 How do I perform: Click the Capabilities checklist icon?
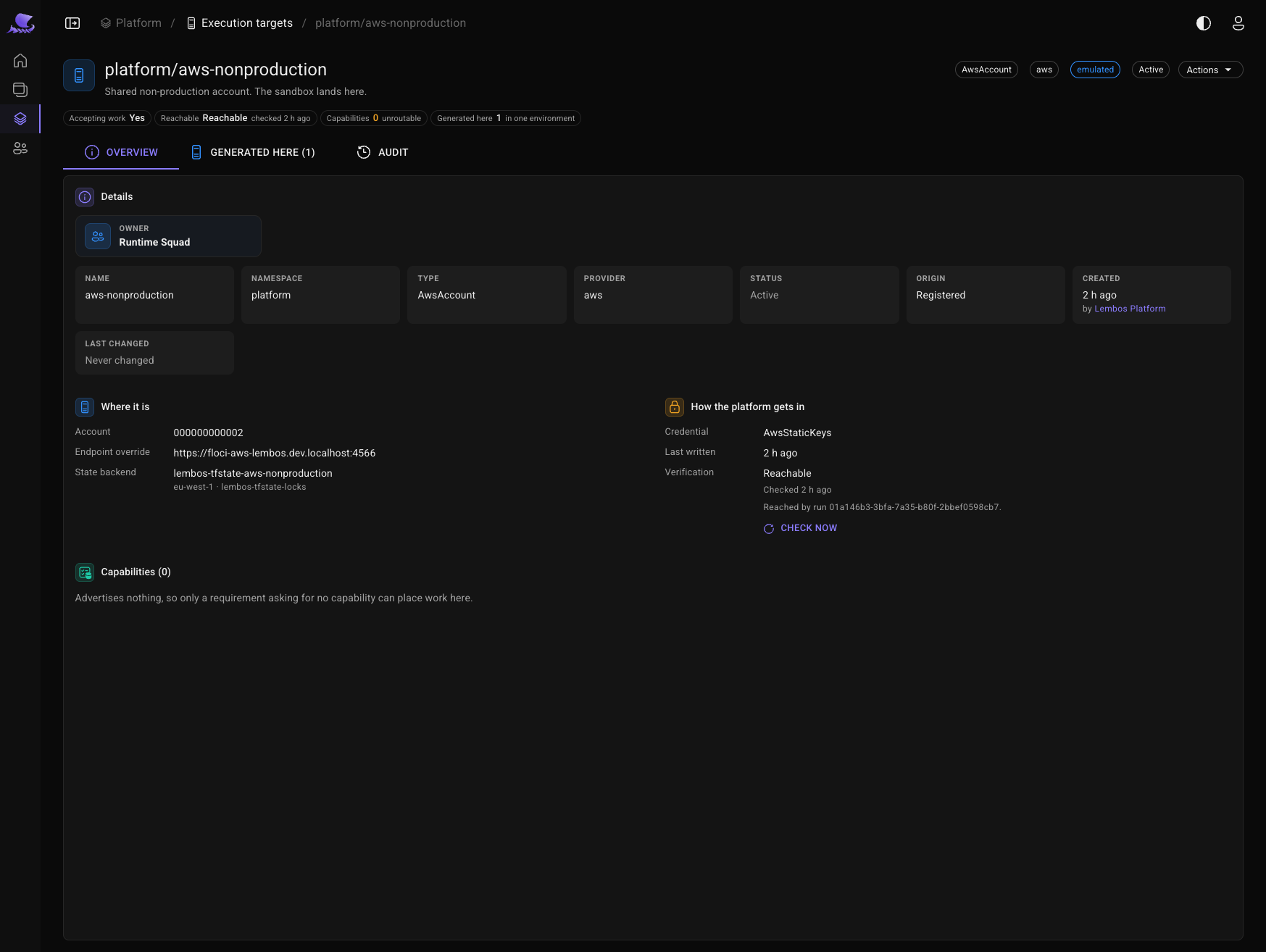click(85, 572)
